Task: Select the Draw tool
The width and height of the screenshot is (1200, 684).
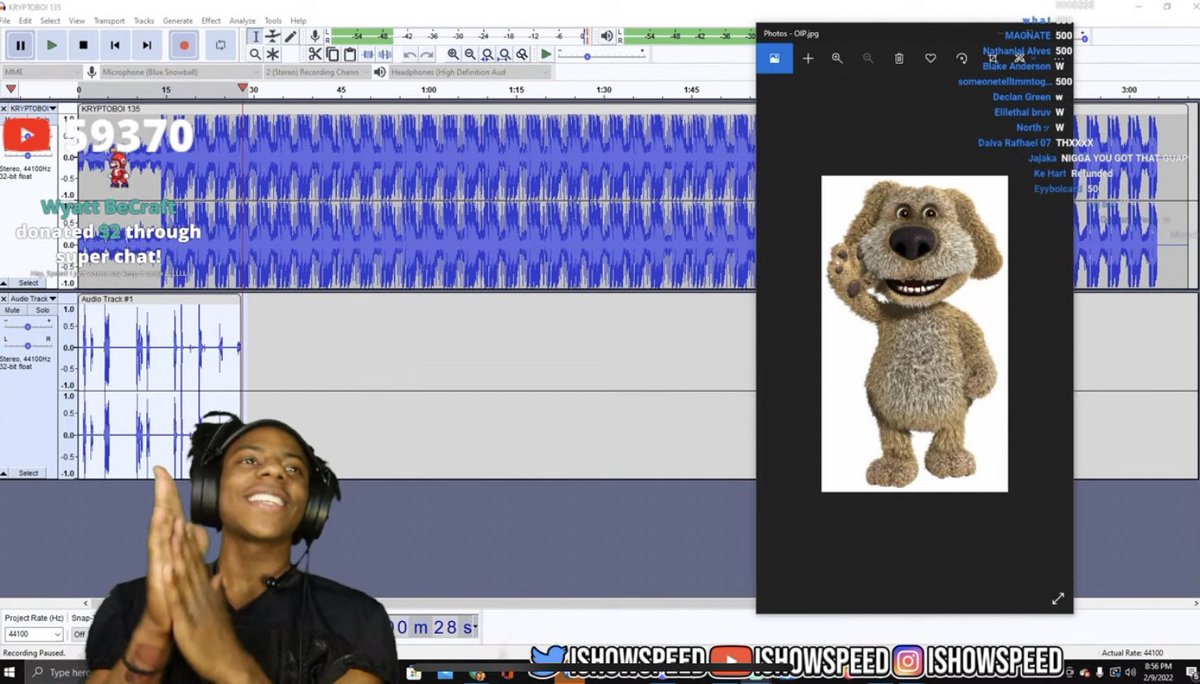Action: 290,36
